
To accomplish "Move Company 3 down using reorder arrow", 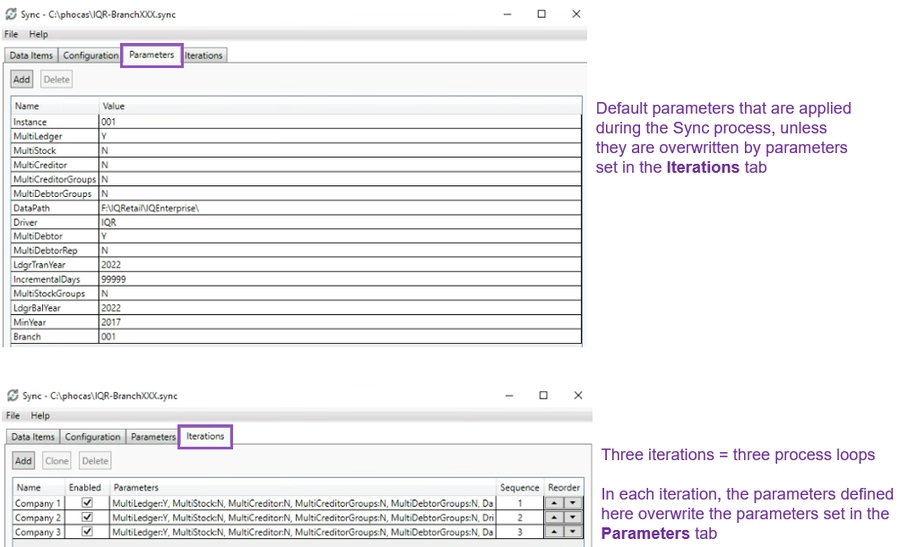I will pos(572,533).
